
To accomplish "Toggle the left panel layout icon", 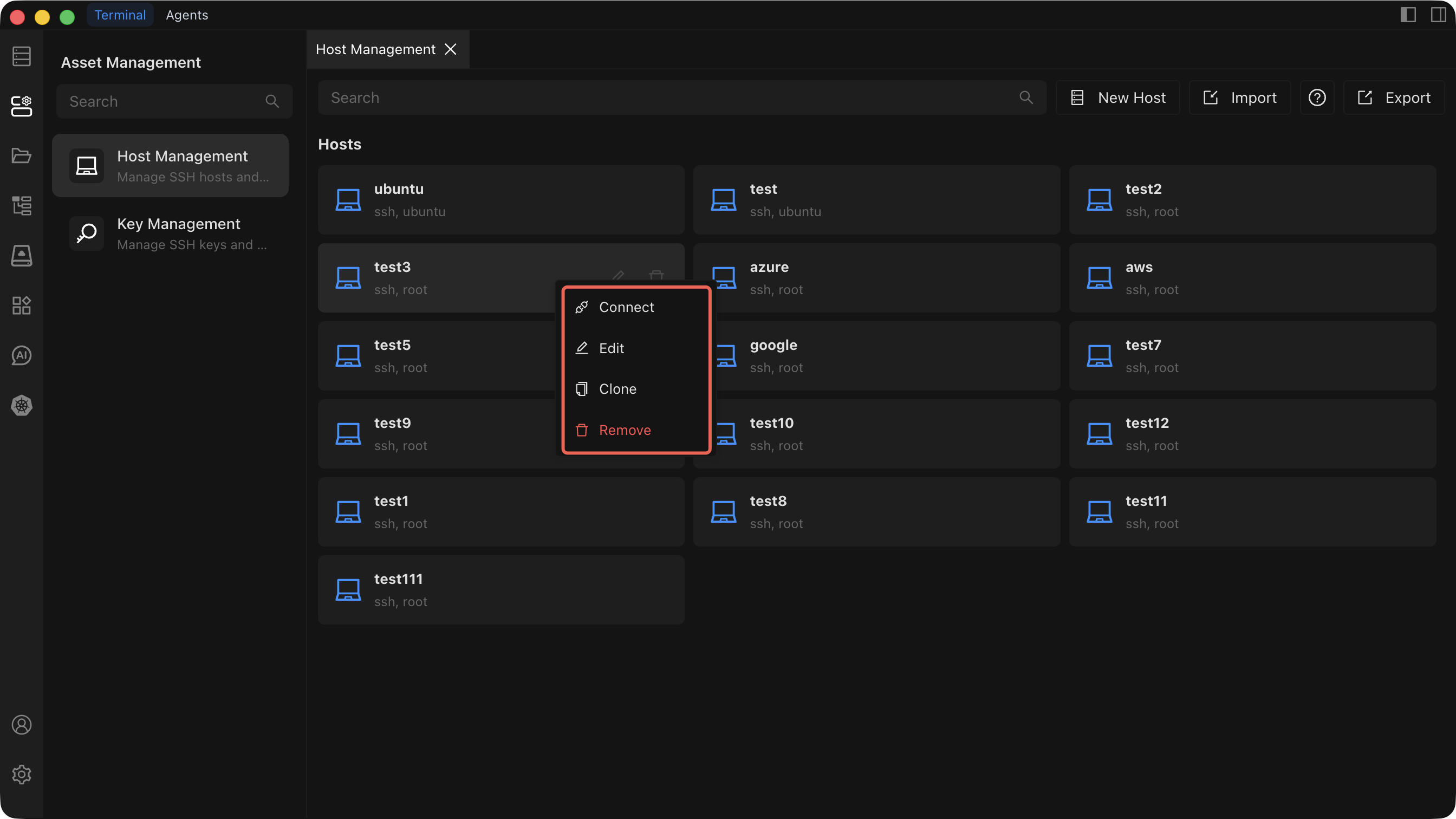I will click(x=1408, y=15).
